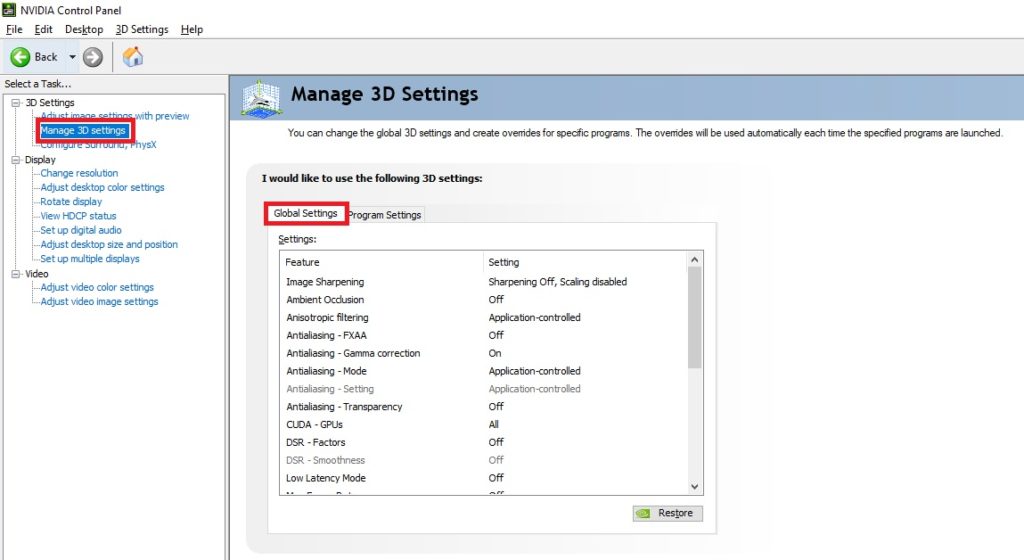Screen dimensions: 1024x560
Task: Open the 3D Settings menu
Action: click(x=142, y=29)
